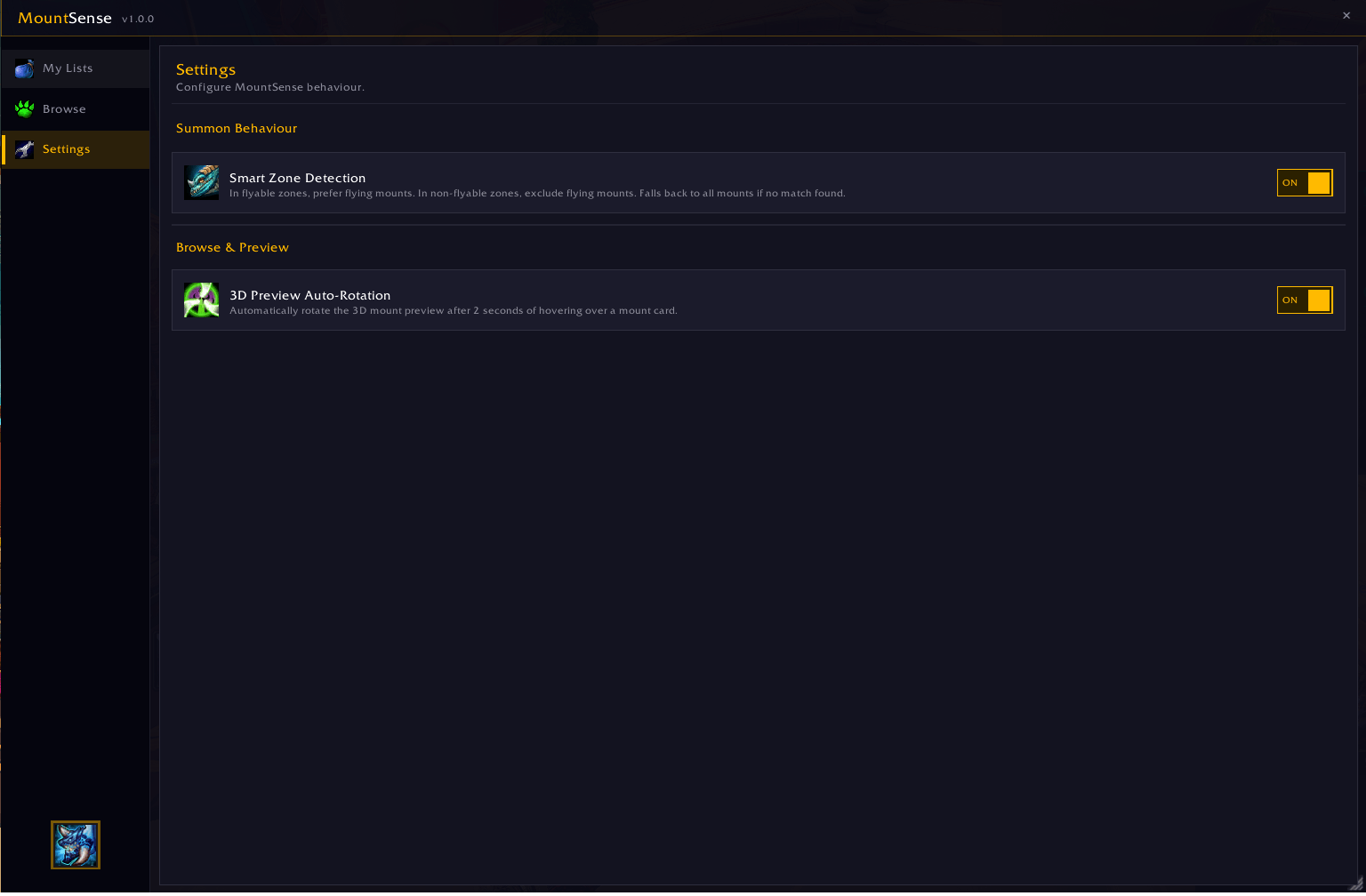Switch to the Browse sidebar tab
This screenshot has height=896, width=1366.
[x=76, y=109]
